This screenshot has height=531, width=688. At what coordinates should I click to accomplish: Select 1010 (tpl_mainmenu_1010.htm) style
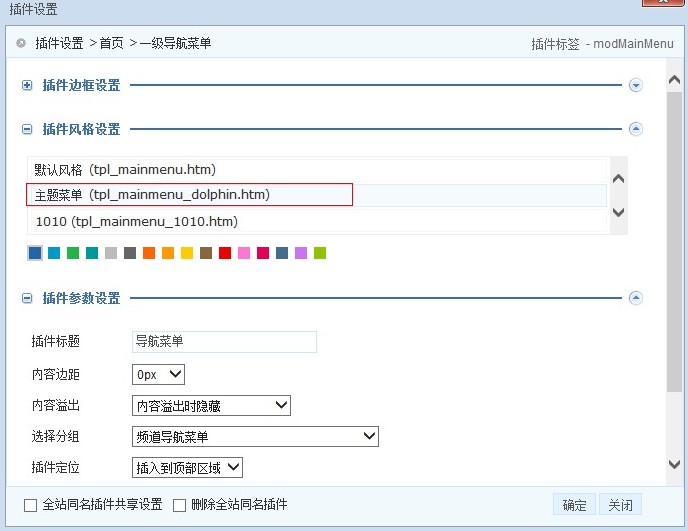point(136,221)
